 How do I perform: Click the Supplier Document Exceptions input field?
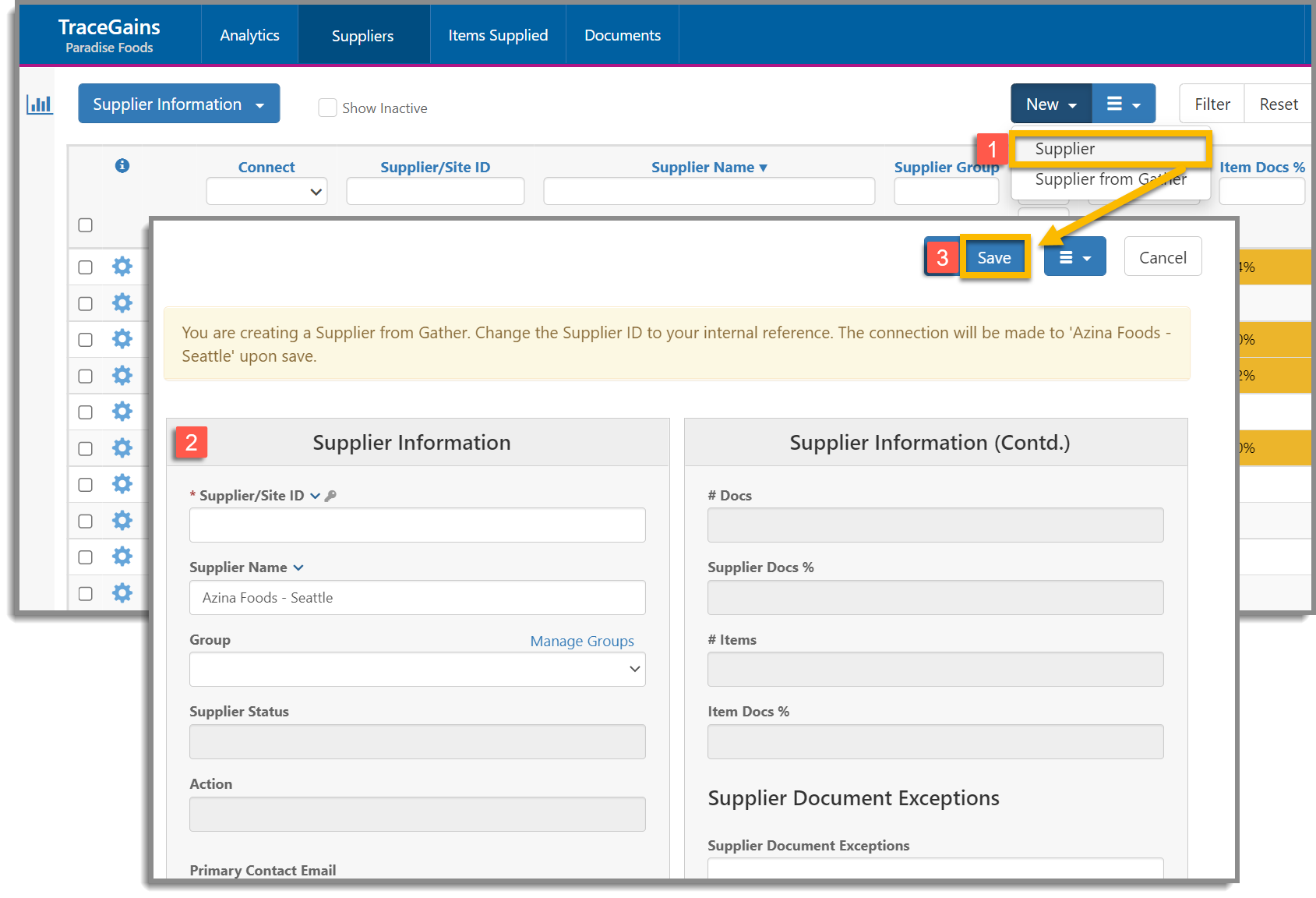click(x=936, y=868)
